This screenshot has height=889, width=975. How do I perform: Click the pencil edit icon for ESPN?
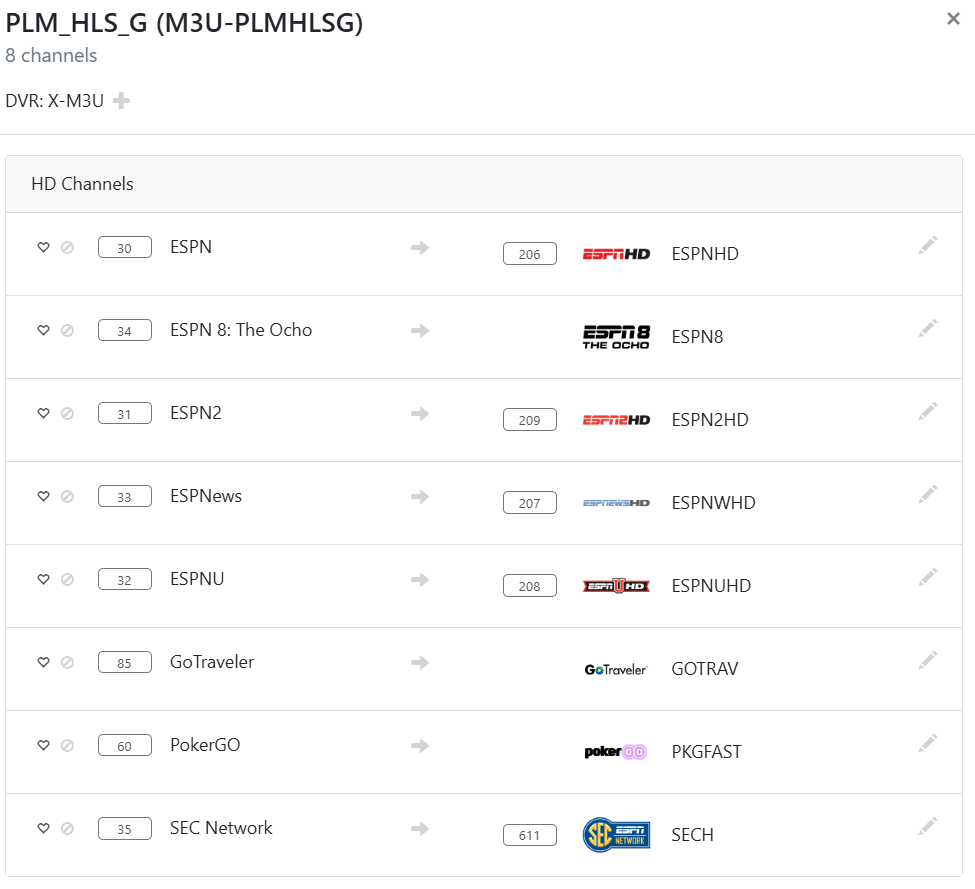[928, 245]
